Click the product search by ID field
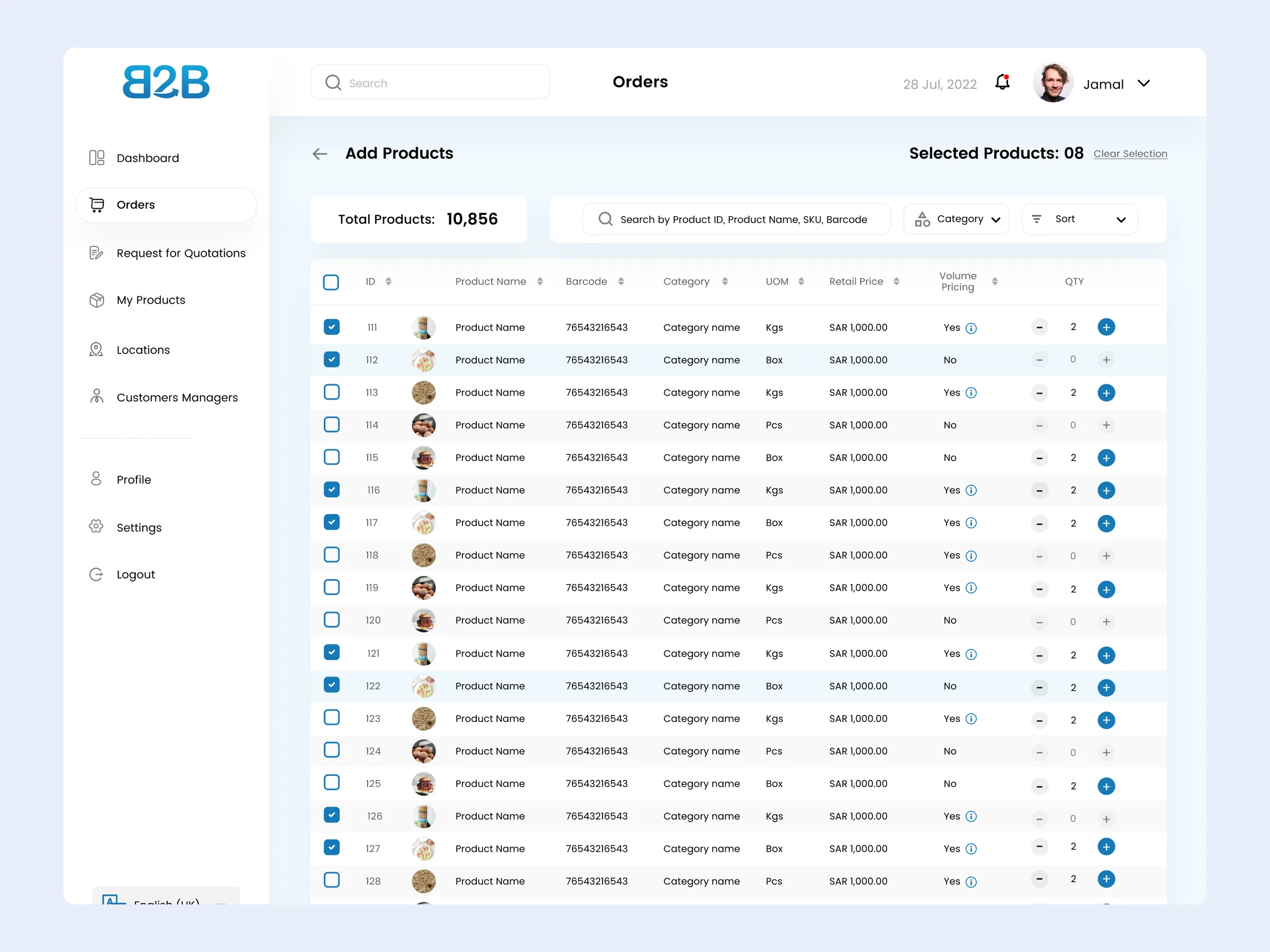 click(736, 219)
